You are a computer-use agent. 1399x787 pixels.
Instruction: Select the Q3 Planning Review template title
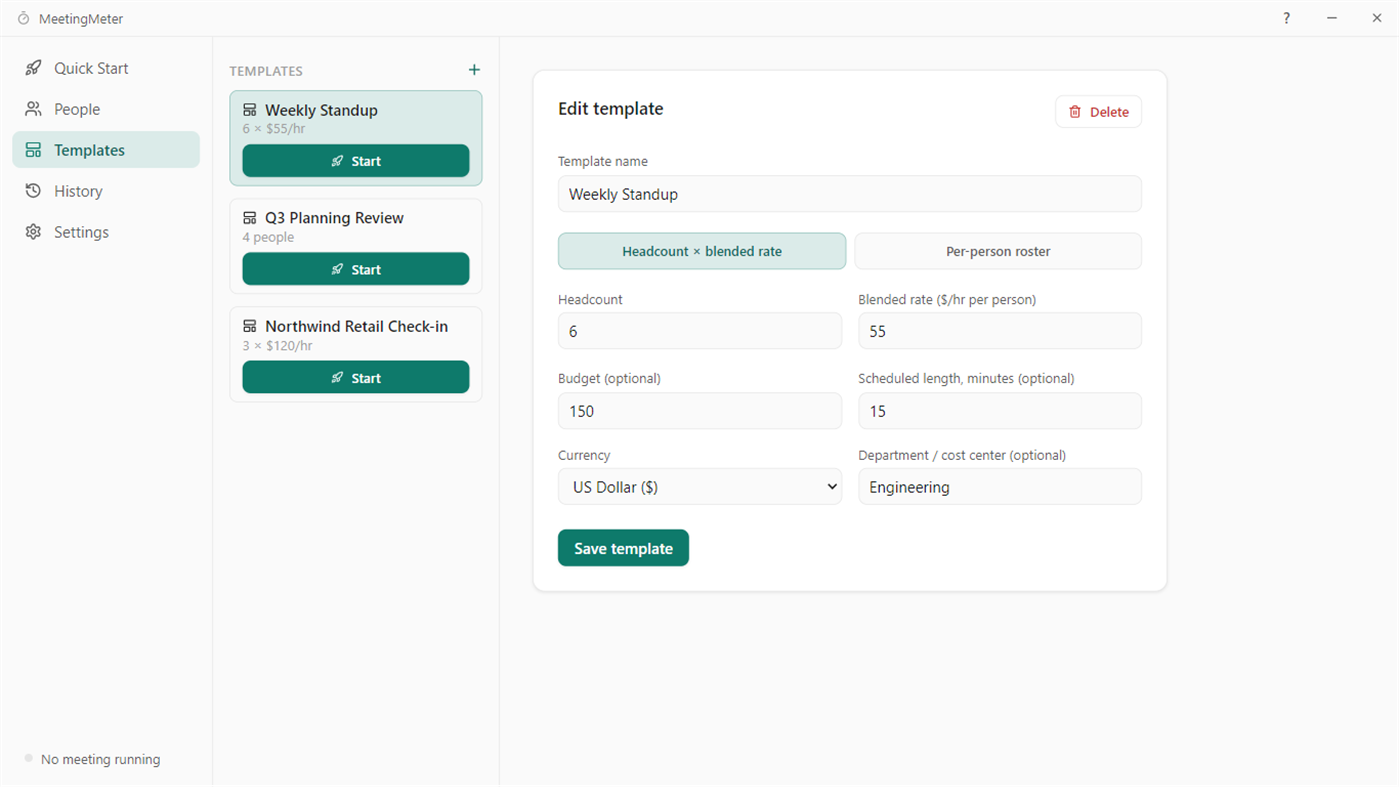pyautogui.click(x=334, y=218)
